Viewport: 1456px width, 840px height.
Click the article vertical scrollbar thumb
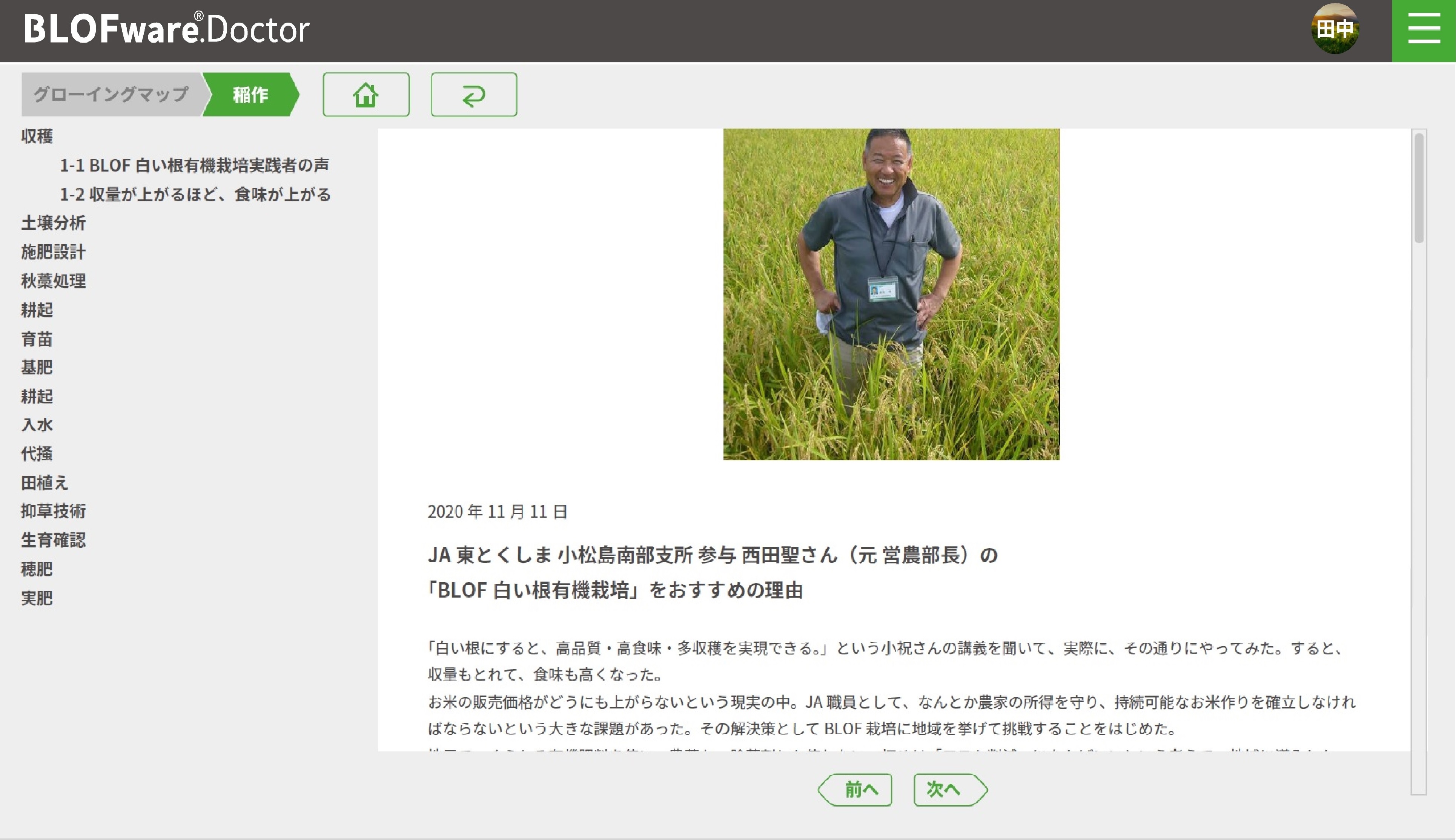click(1419, 187)
